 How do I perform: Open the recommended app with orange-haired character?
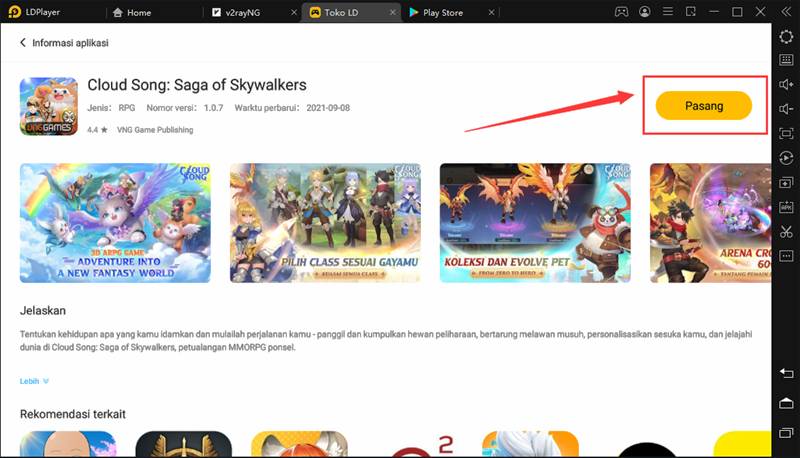point(299,444)
